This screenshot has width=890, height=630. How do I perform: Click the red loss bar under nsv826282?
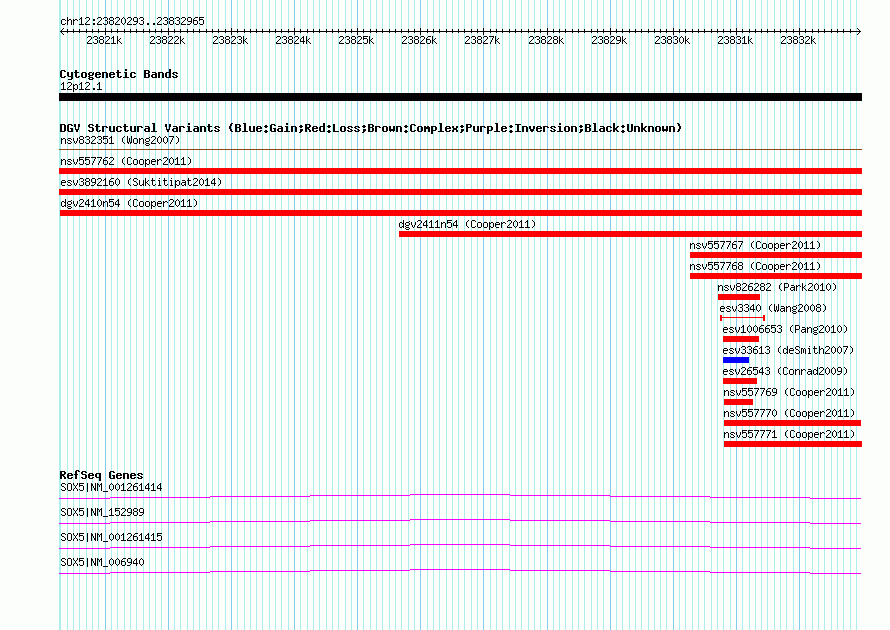(738, 297)
